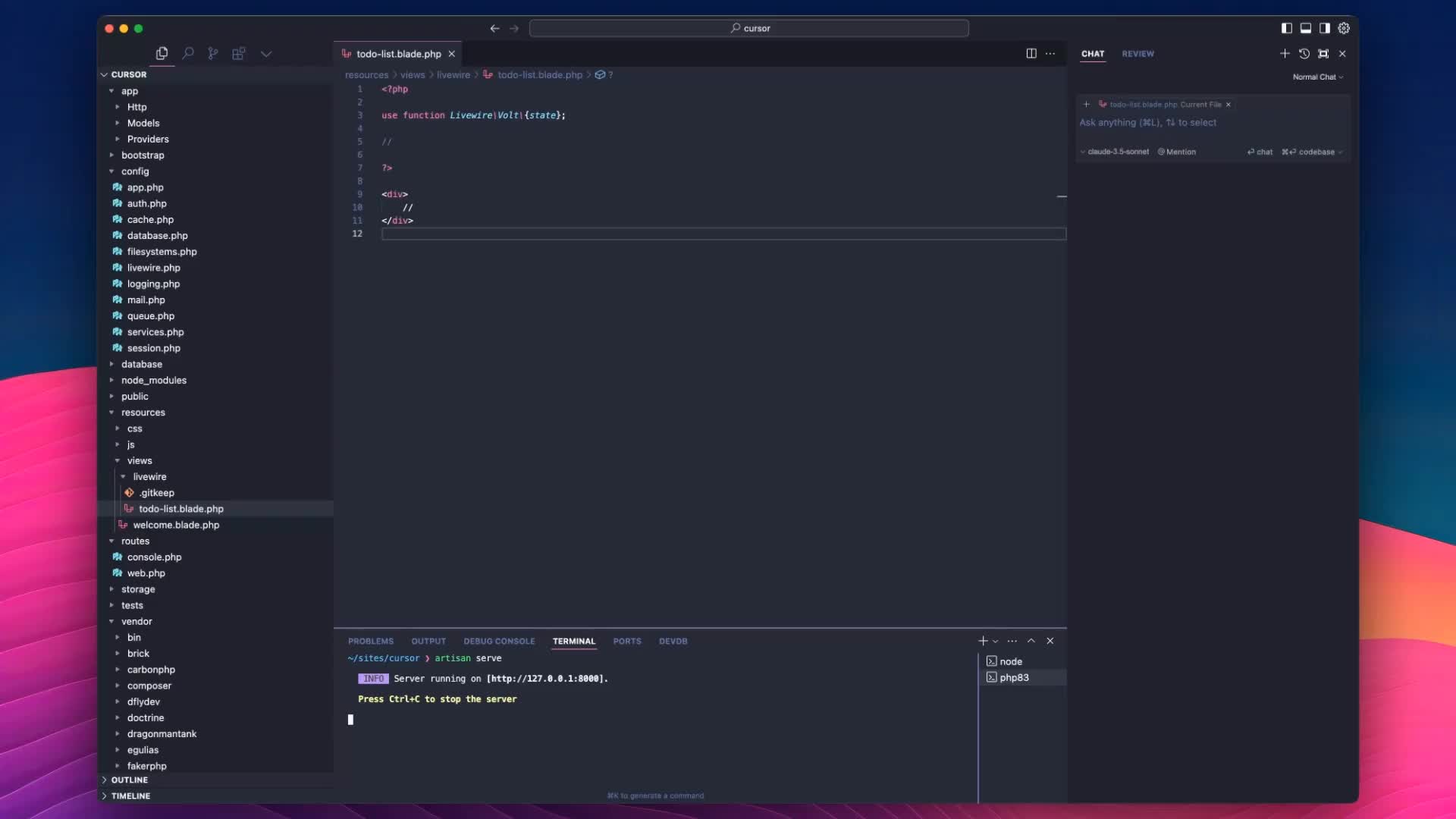
Task: Select the node terminal session
Action: tap(1022, 662)
